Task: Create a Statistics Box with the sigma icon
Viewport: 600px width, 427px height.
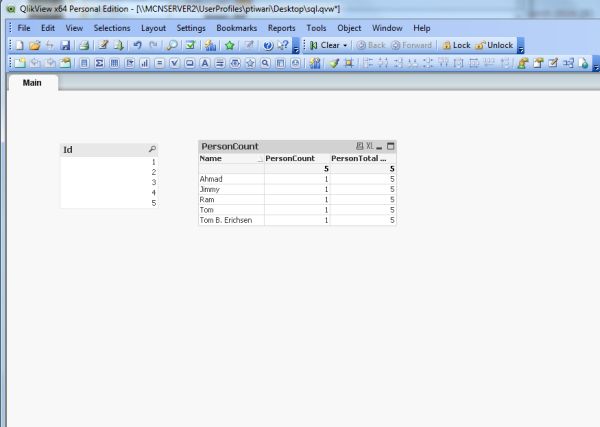Action: [x=99, y=63]
